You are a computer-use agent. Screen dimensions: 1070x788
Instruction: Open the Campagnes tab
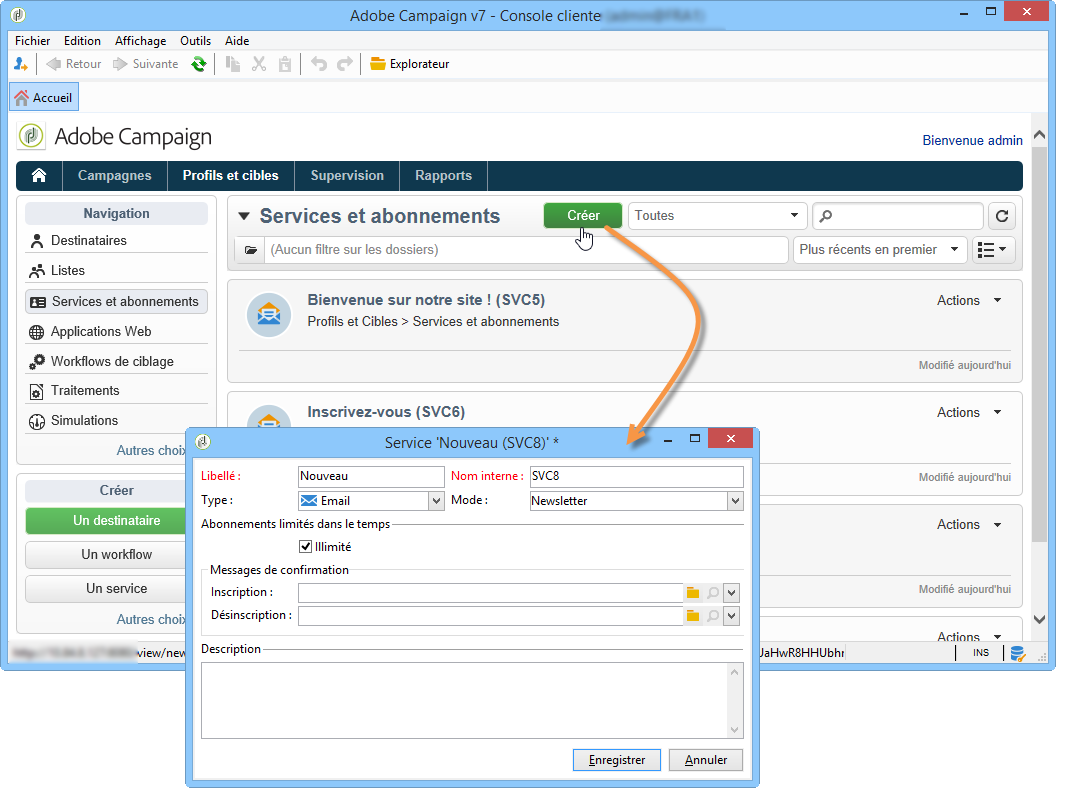115,176
